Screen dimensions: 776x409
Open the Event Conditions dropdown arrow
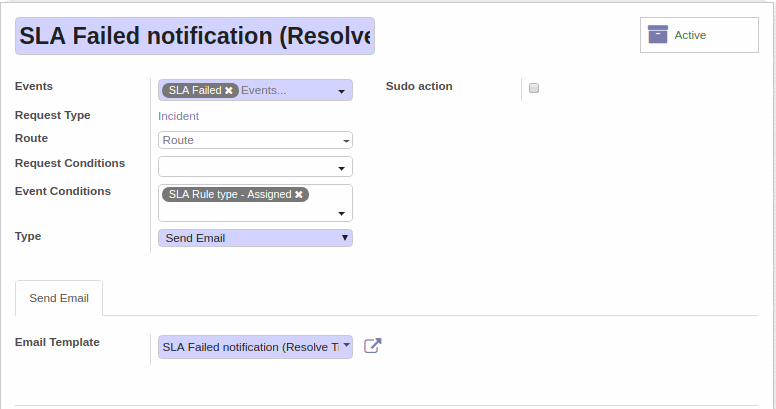pyautogui.click(x=341, y=213)
